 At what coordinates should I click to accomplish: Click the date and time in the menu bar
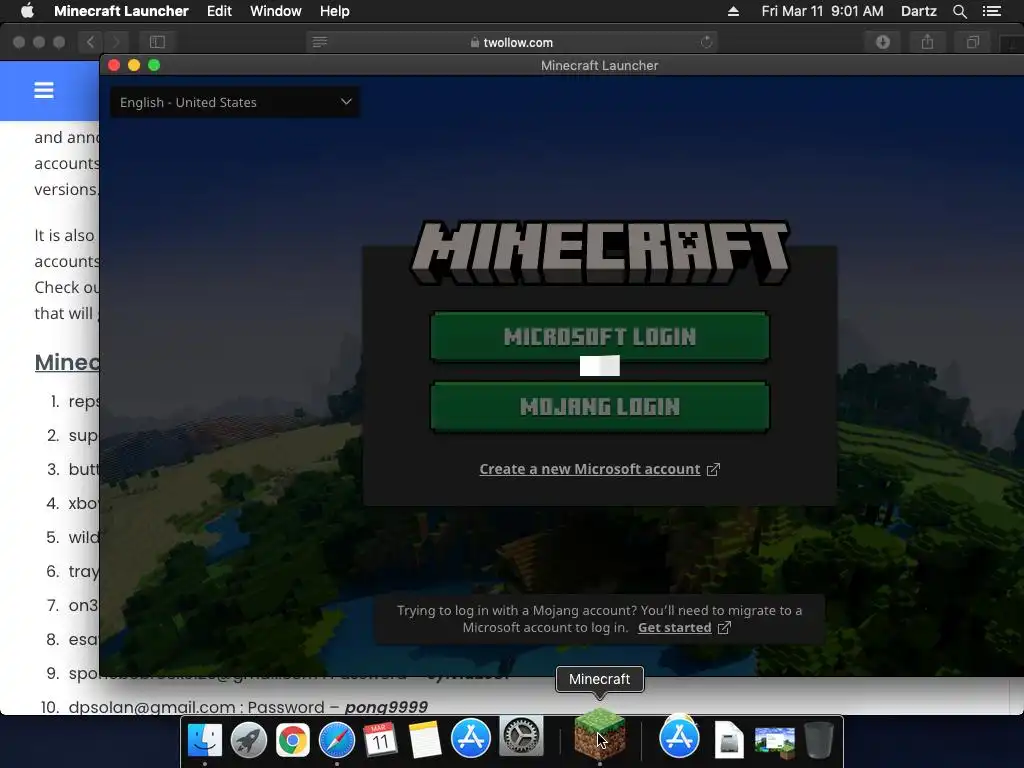822,11
